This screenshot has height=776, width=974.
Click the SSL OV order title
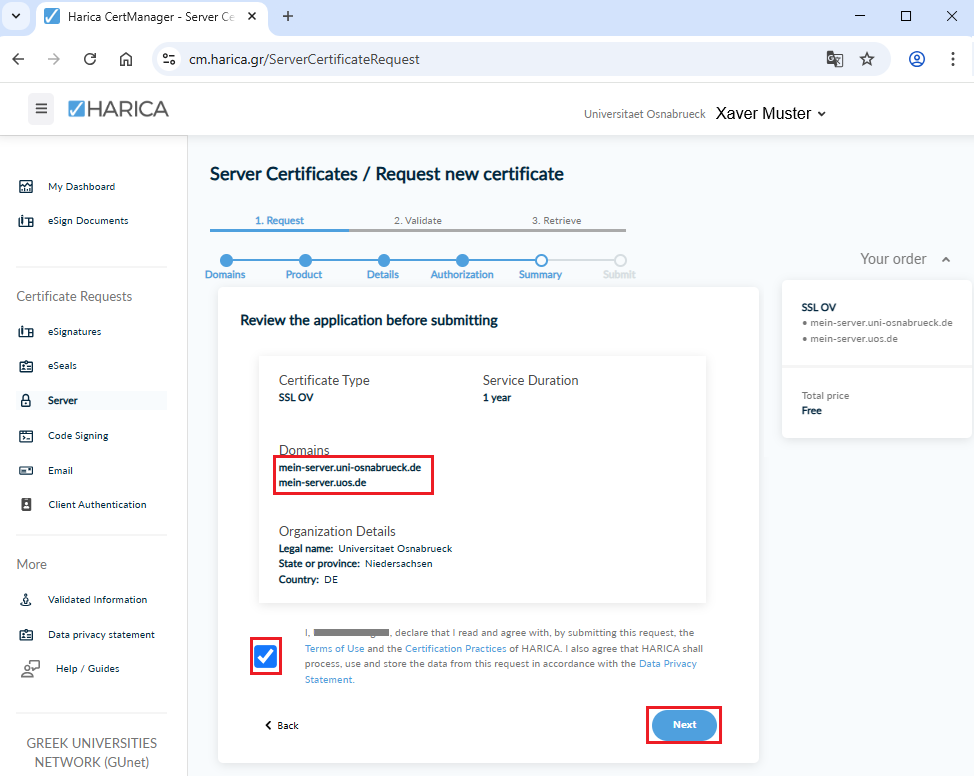click(x=819, y=307)
